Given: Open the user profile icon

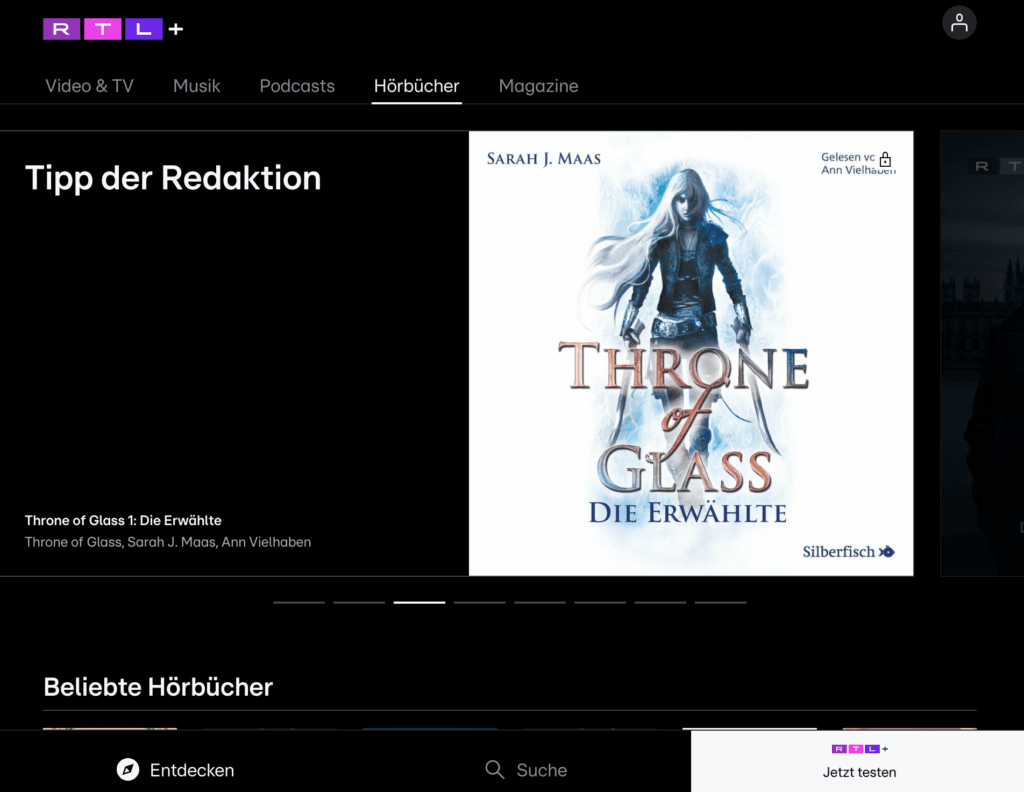Looking at the screenshot, I should 959,23.
